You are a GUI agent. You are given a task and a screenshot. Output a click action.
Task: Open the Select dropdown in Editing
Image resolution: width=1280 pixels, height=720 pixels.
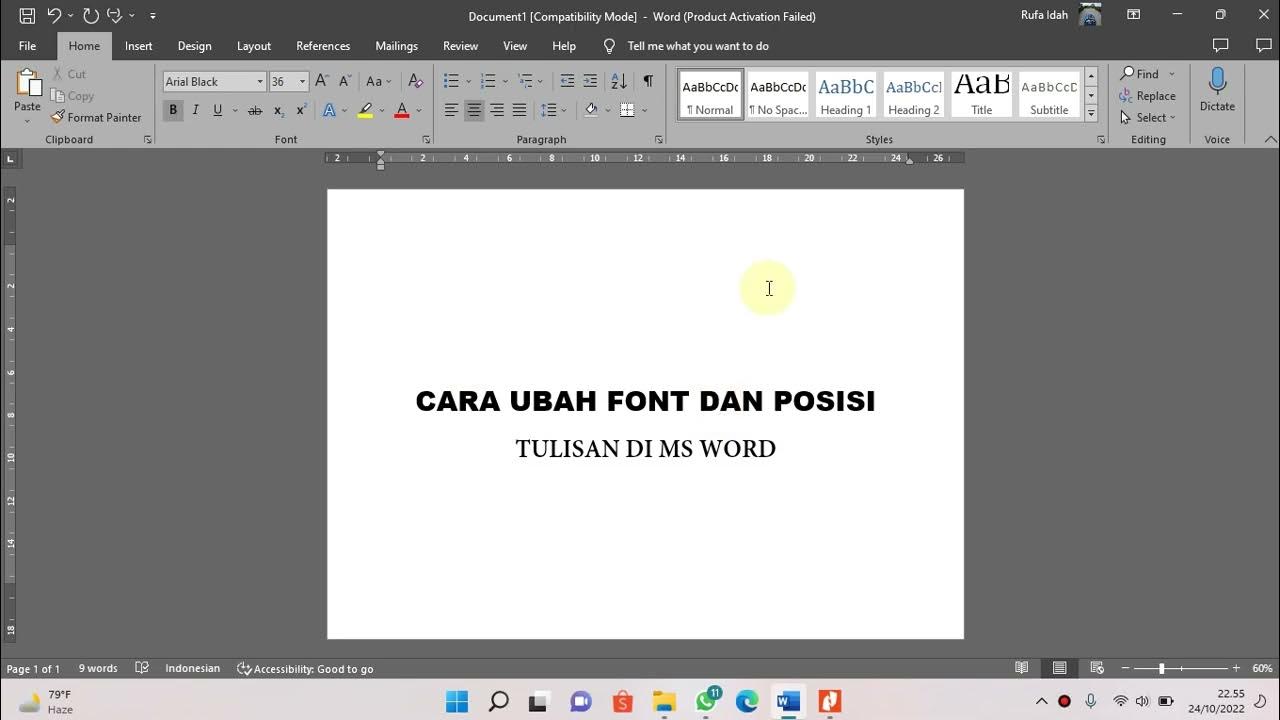pyautogui.click(x=1147, y=117)
